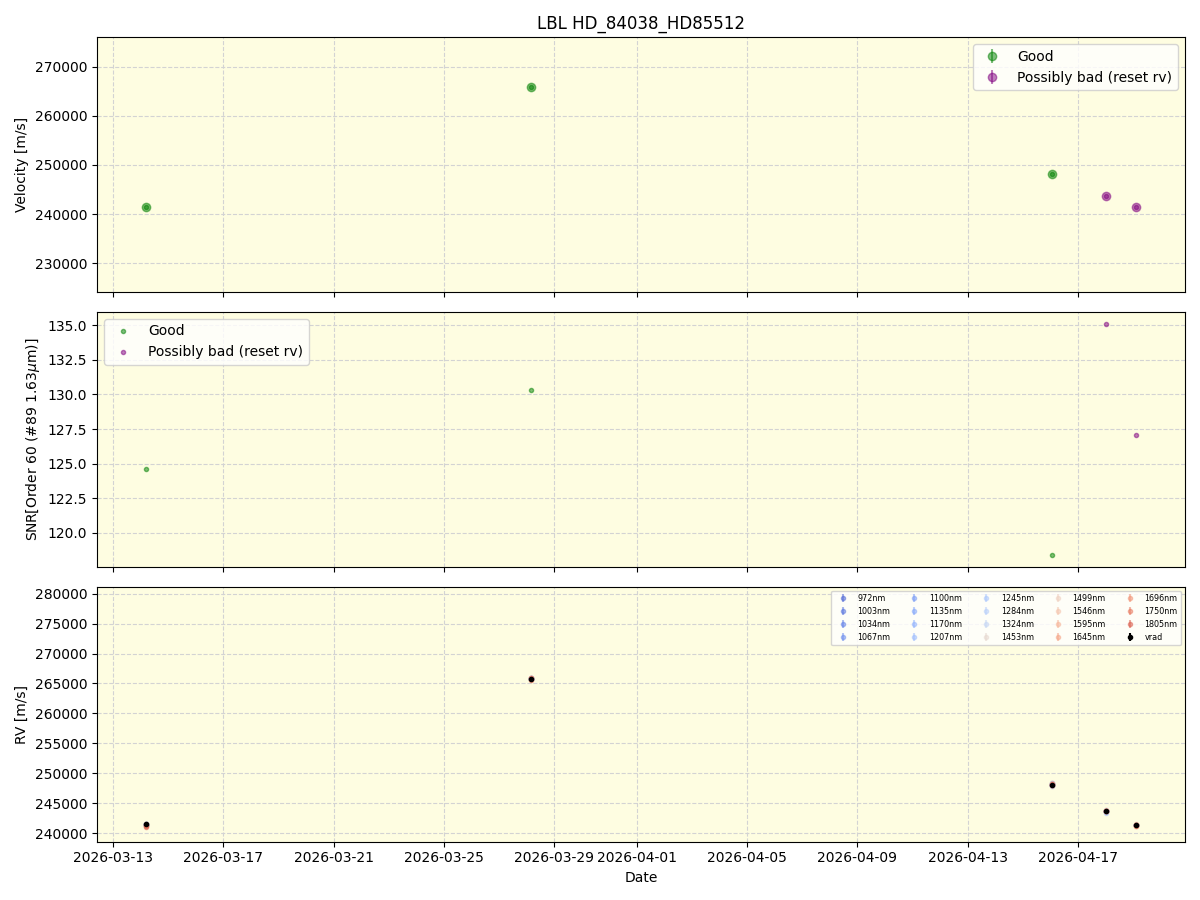The image size is (1200, 900).
Task: Select the 1805nm legend entry
Action: pos(1152,624)
